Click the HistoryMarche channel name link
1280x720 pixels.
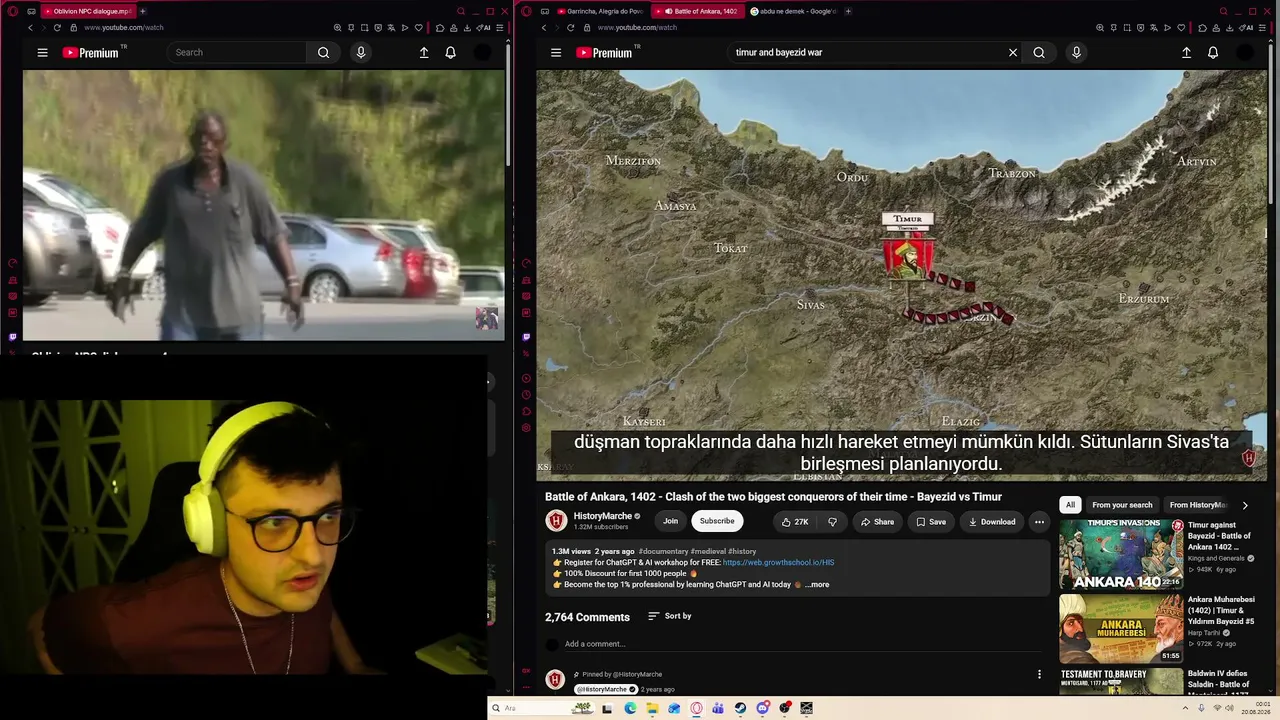tap(603, 516)
